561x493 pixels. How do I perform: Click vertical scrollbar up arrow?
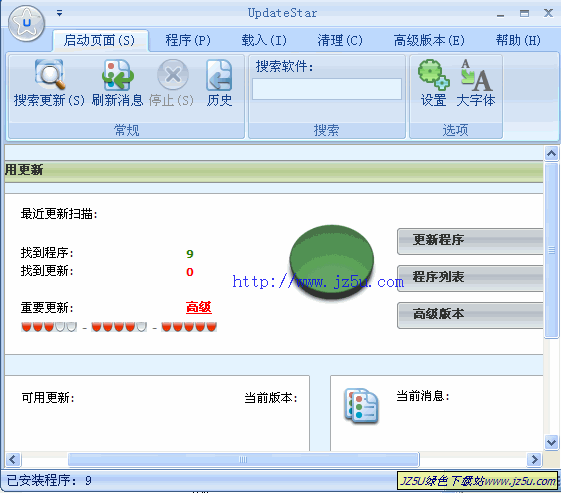(x=551, y=153)
